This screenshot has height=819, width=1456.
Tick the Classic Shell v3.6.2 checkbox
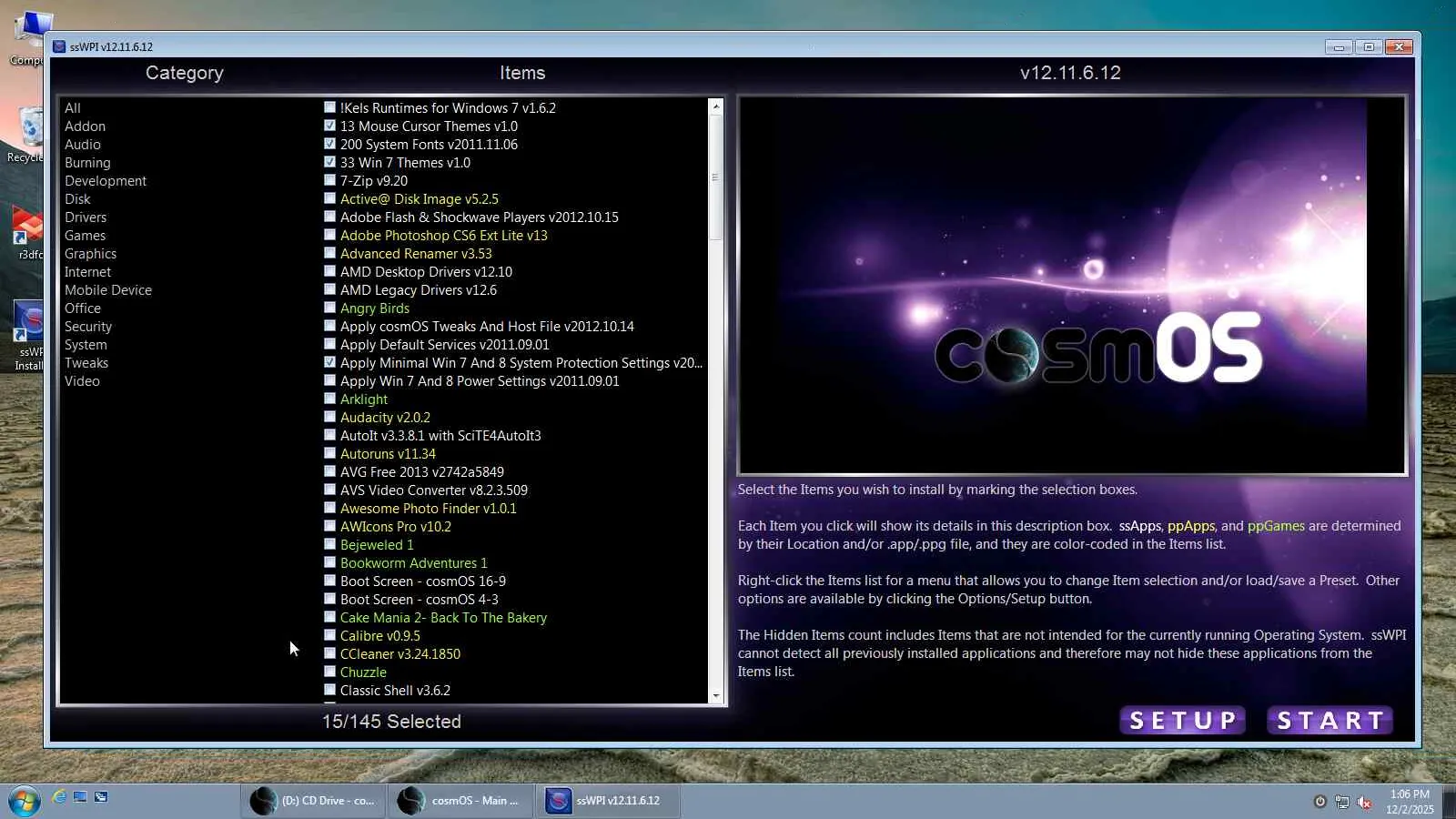(x=329, y=690)
